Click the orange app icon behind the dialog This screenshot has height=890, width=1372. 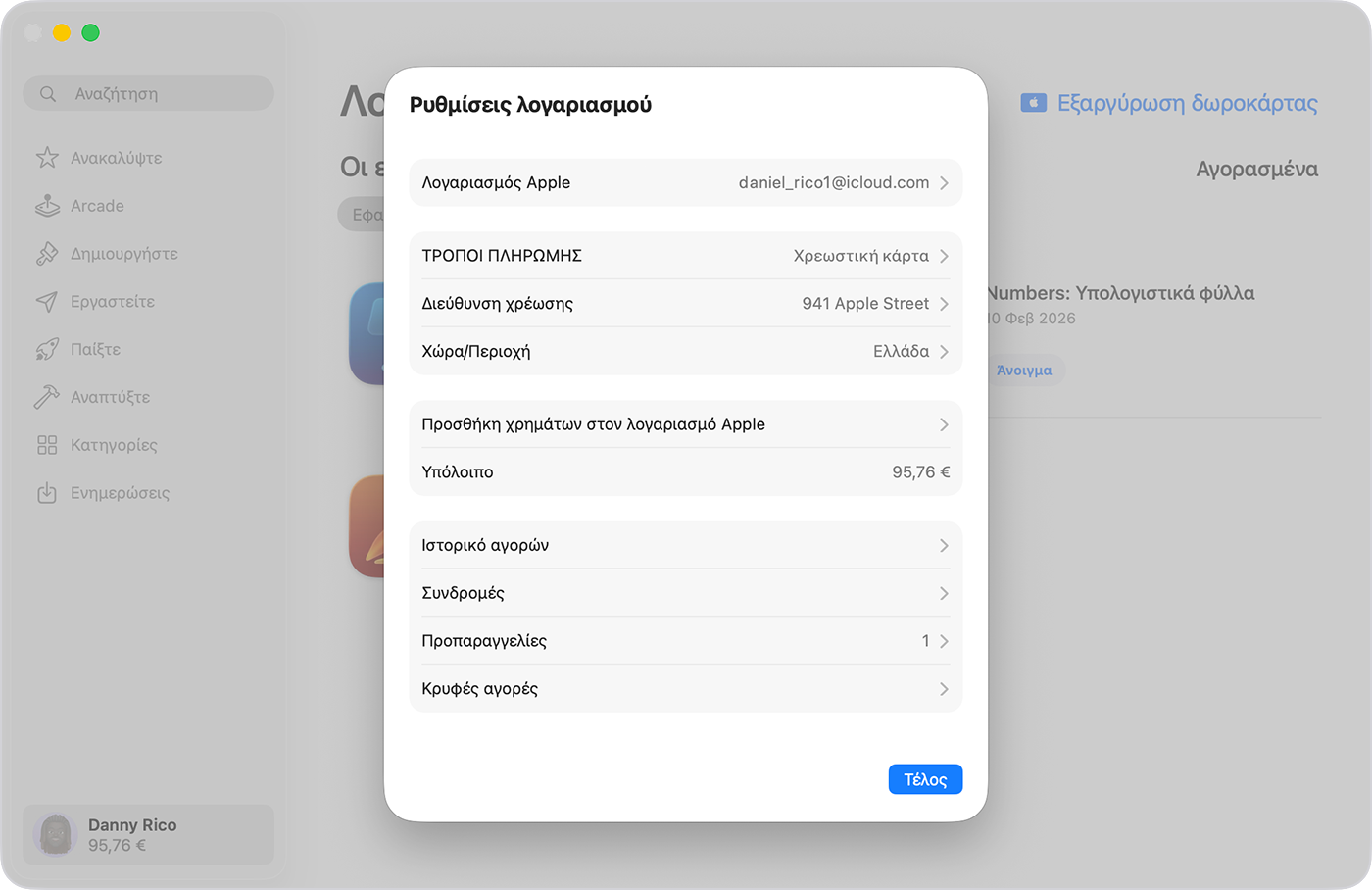[367, 526]
